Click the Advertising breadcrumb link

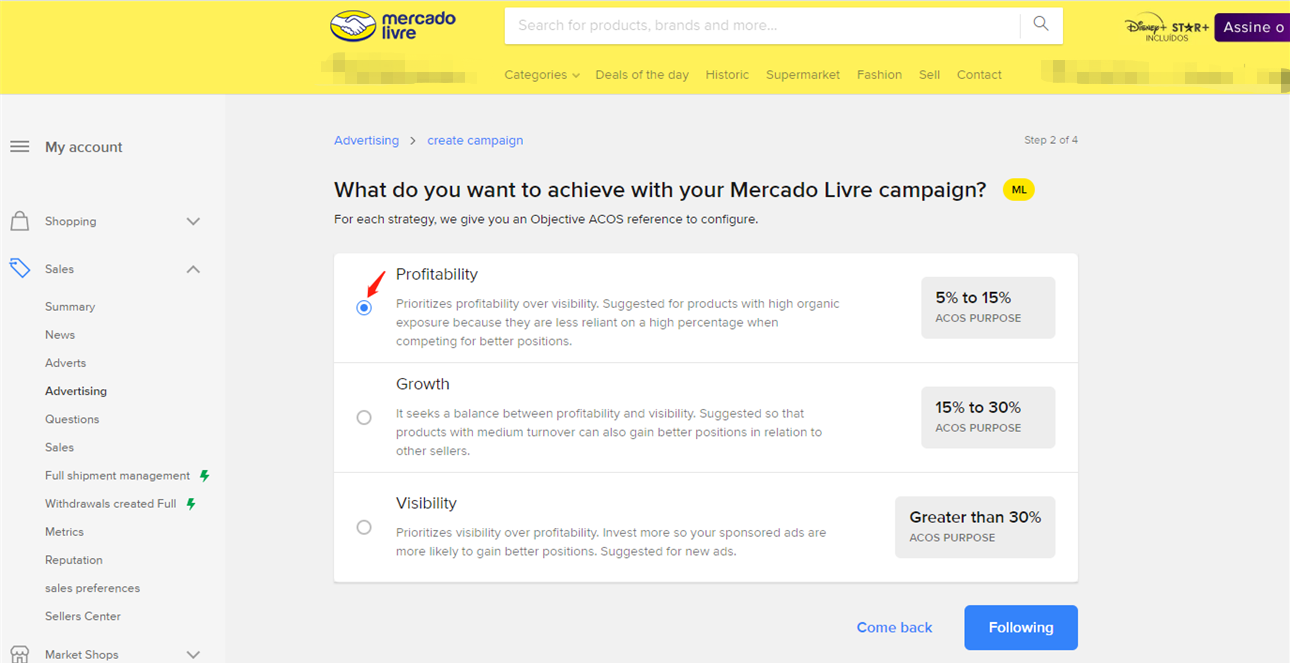click(x=366, y=141)
